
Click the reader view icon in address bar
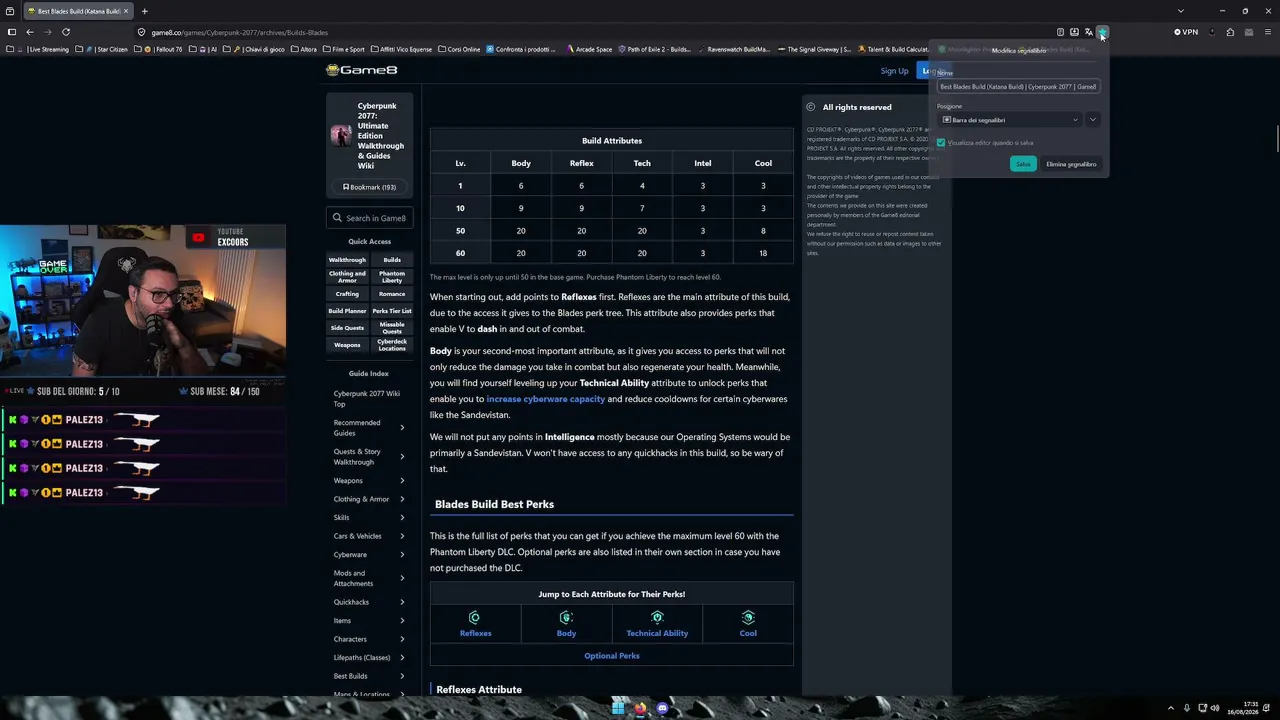tap(1060, 32)
